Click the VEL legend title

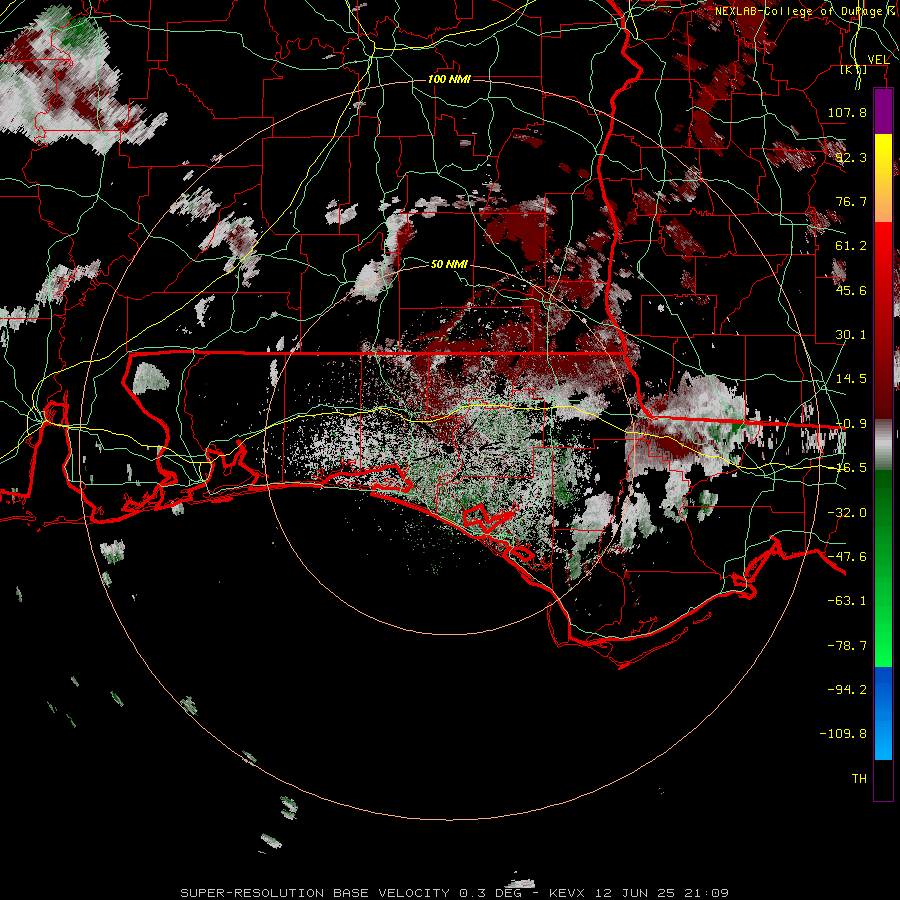pos(878,60)
